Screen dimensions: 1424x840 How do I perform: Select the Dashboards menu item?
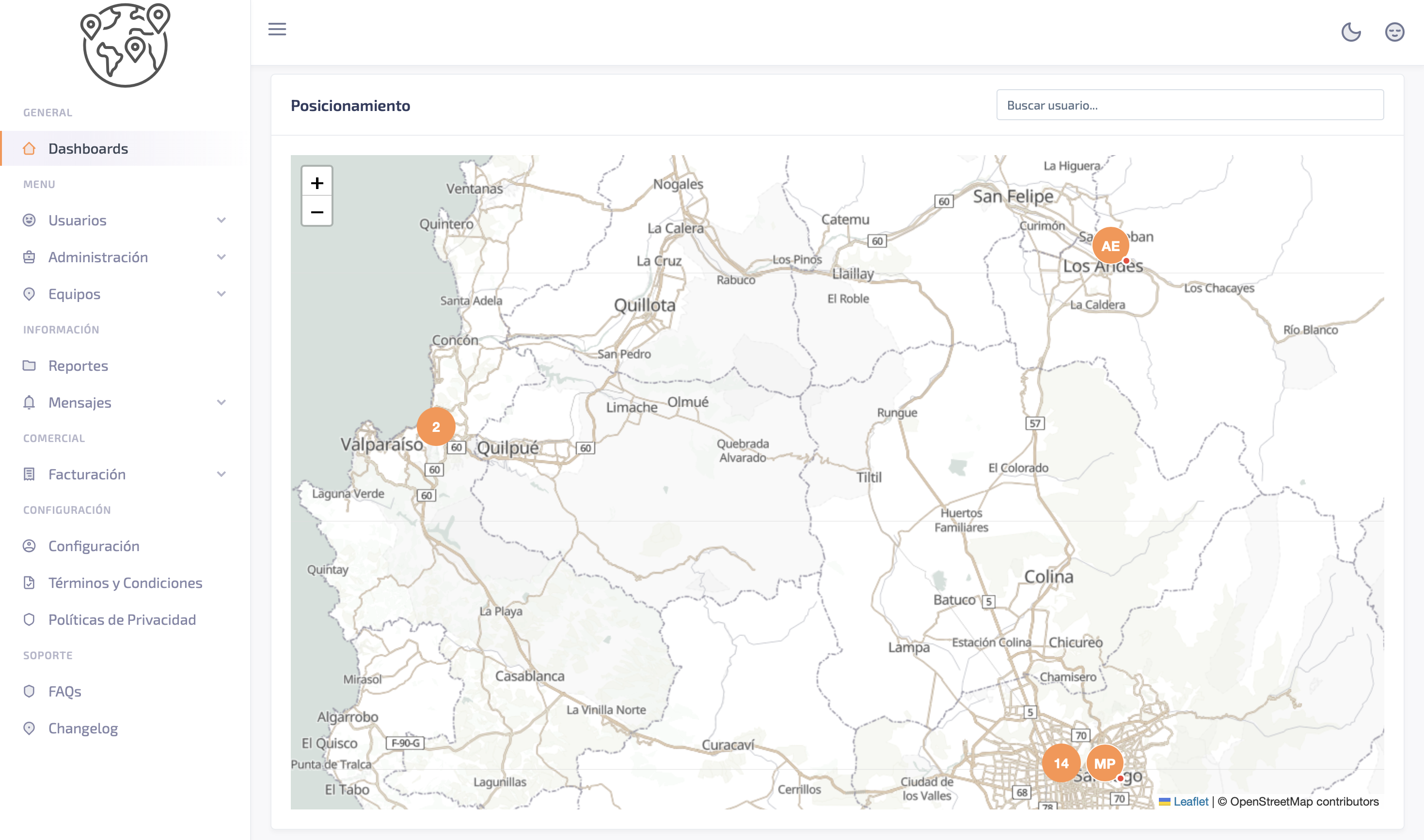[88, 149]
